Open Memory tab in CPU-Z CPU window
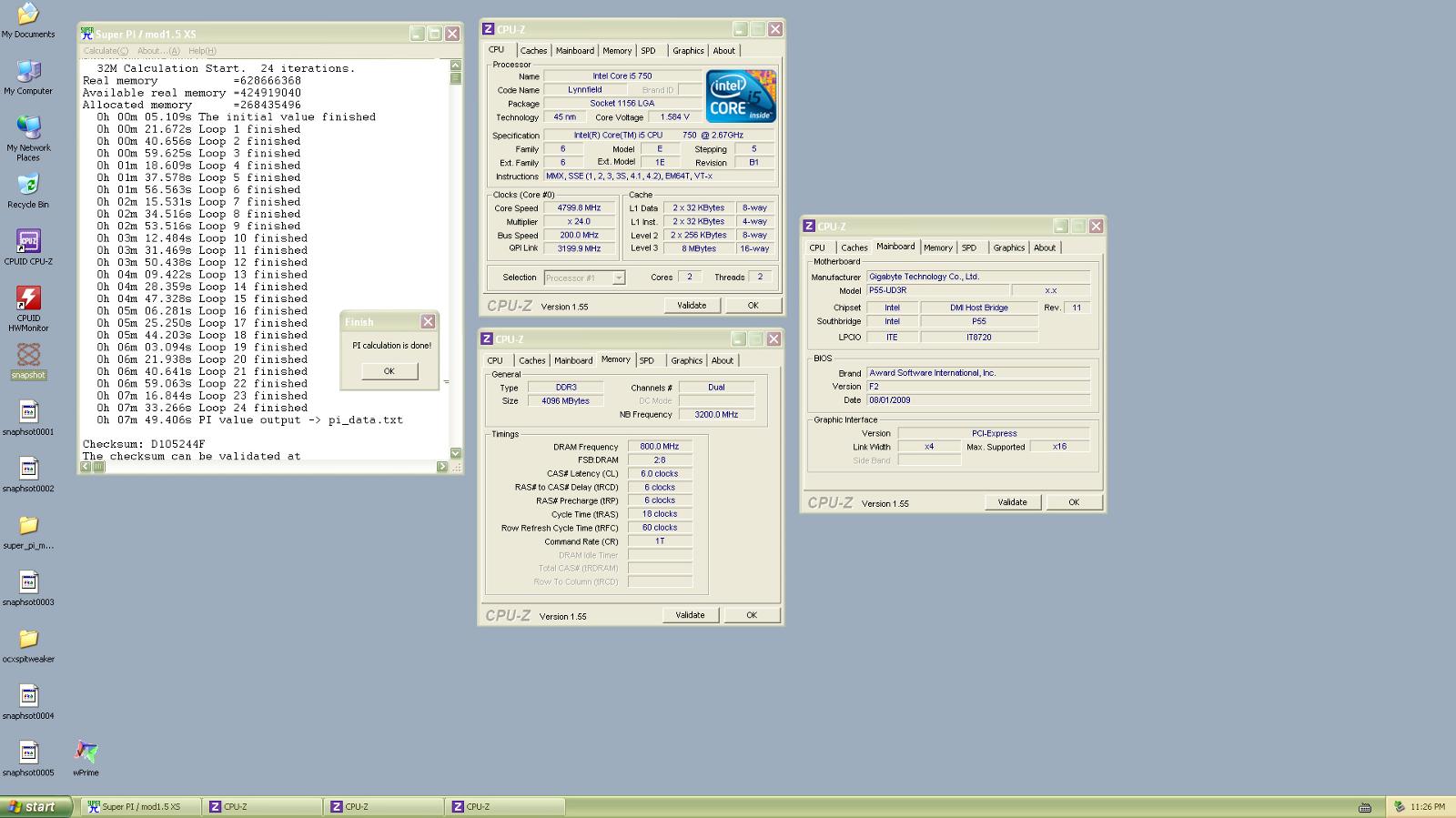The image size is (1456, 818). coord(617,51)
